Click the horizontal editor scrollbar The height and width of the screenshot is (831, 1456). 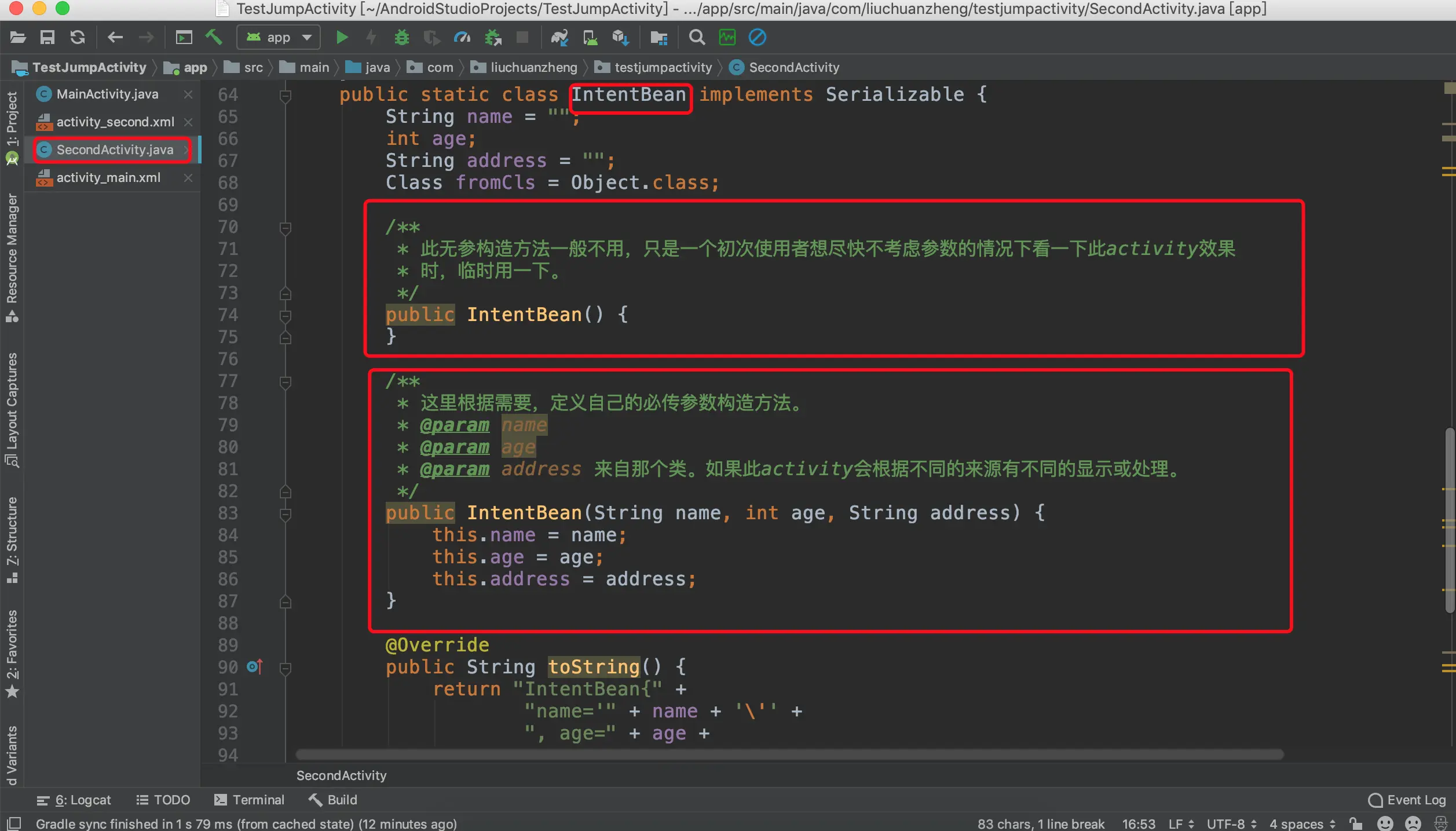[789, 755]
